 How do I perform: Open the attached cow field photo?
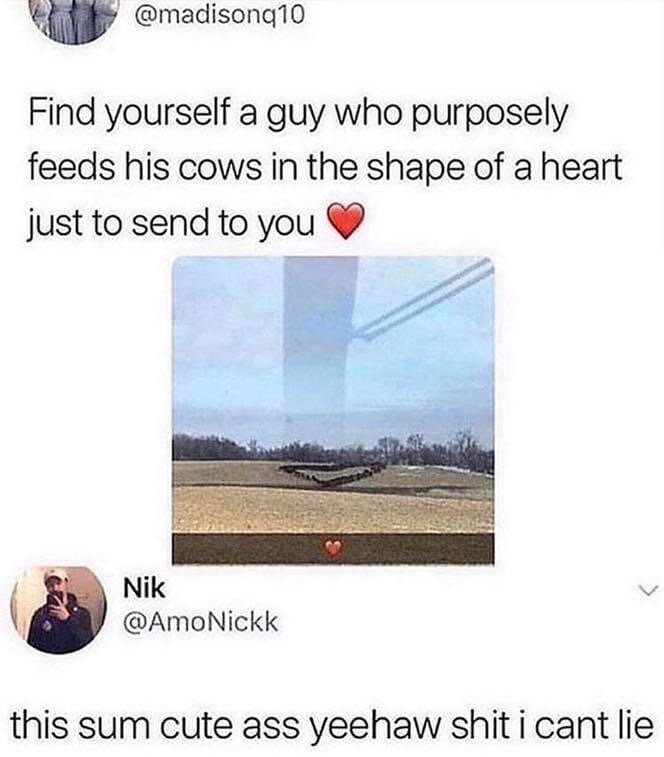[x=333, y=410]
